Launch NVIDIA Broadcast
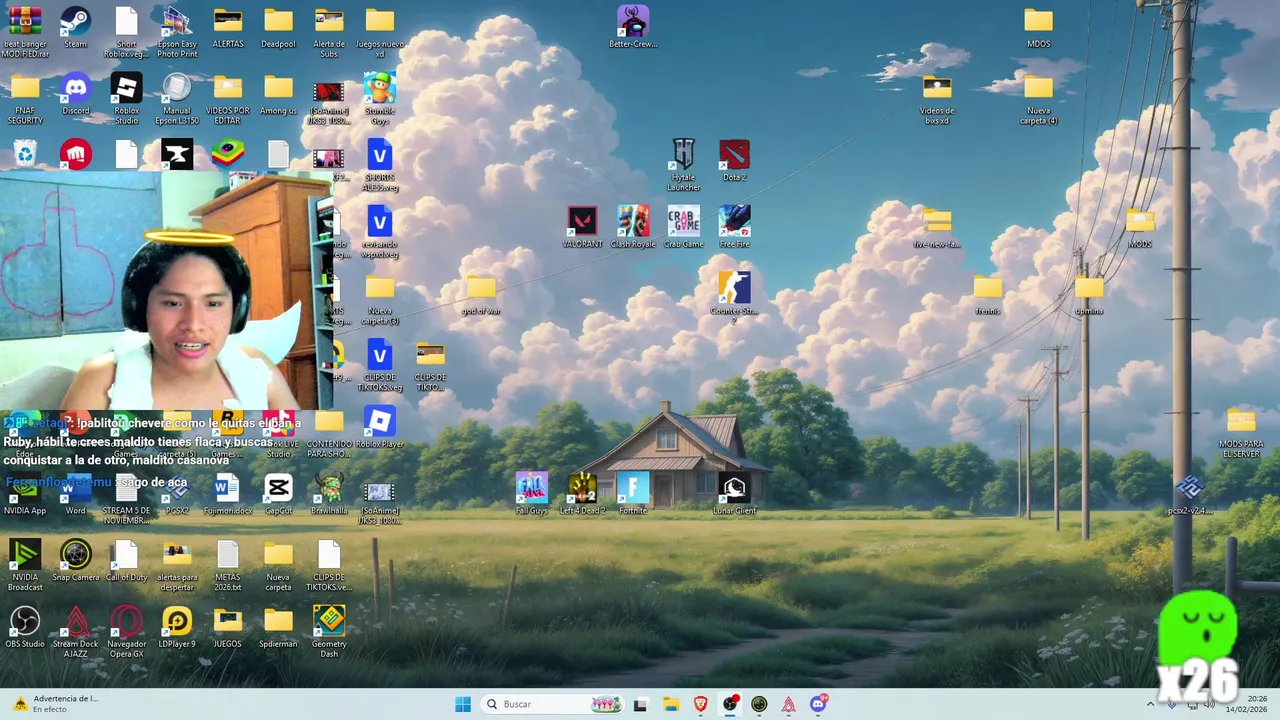Image resolution: width=1280 pixels, height=720 pixels. tap(25, 565)
